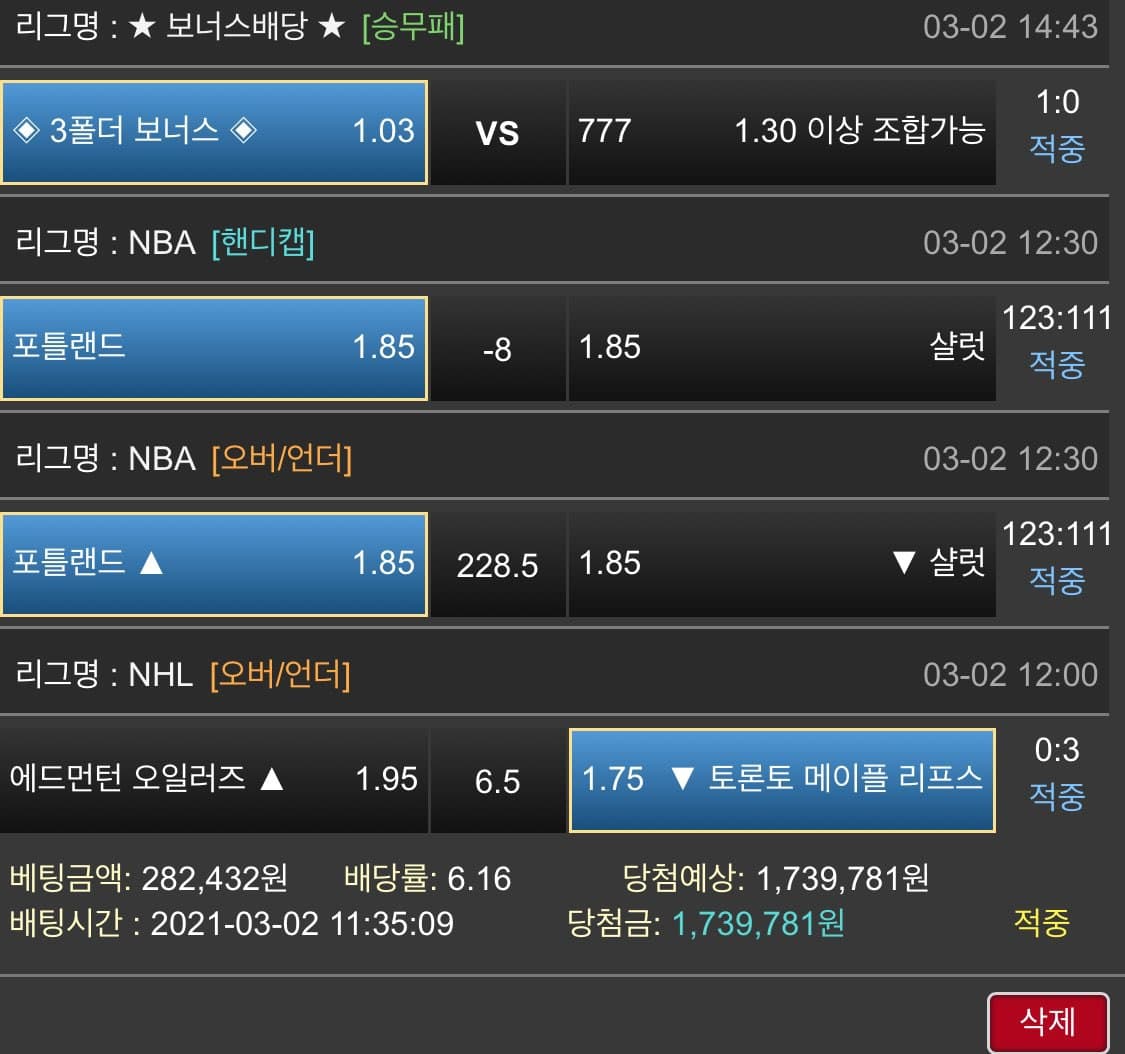The image size is (1125, 1054).
Task: Click the 6.5 NHL total line
Action: (x=497, y=781)
